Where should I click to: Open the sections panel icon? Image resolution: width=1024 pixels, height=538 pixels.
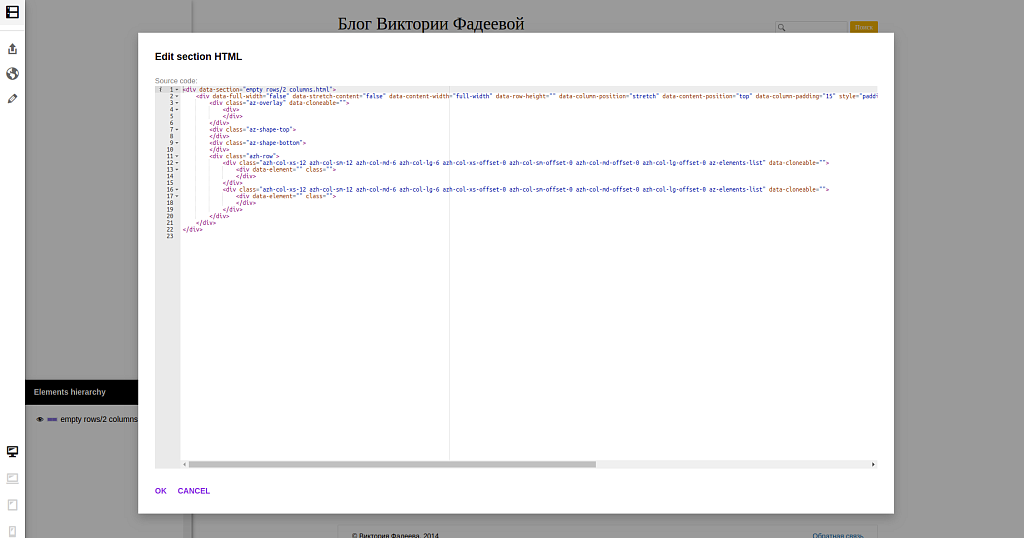12,11
